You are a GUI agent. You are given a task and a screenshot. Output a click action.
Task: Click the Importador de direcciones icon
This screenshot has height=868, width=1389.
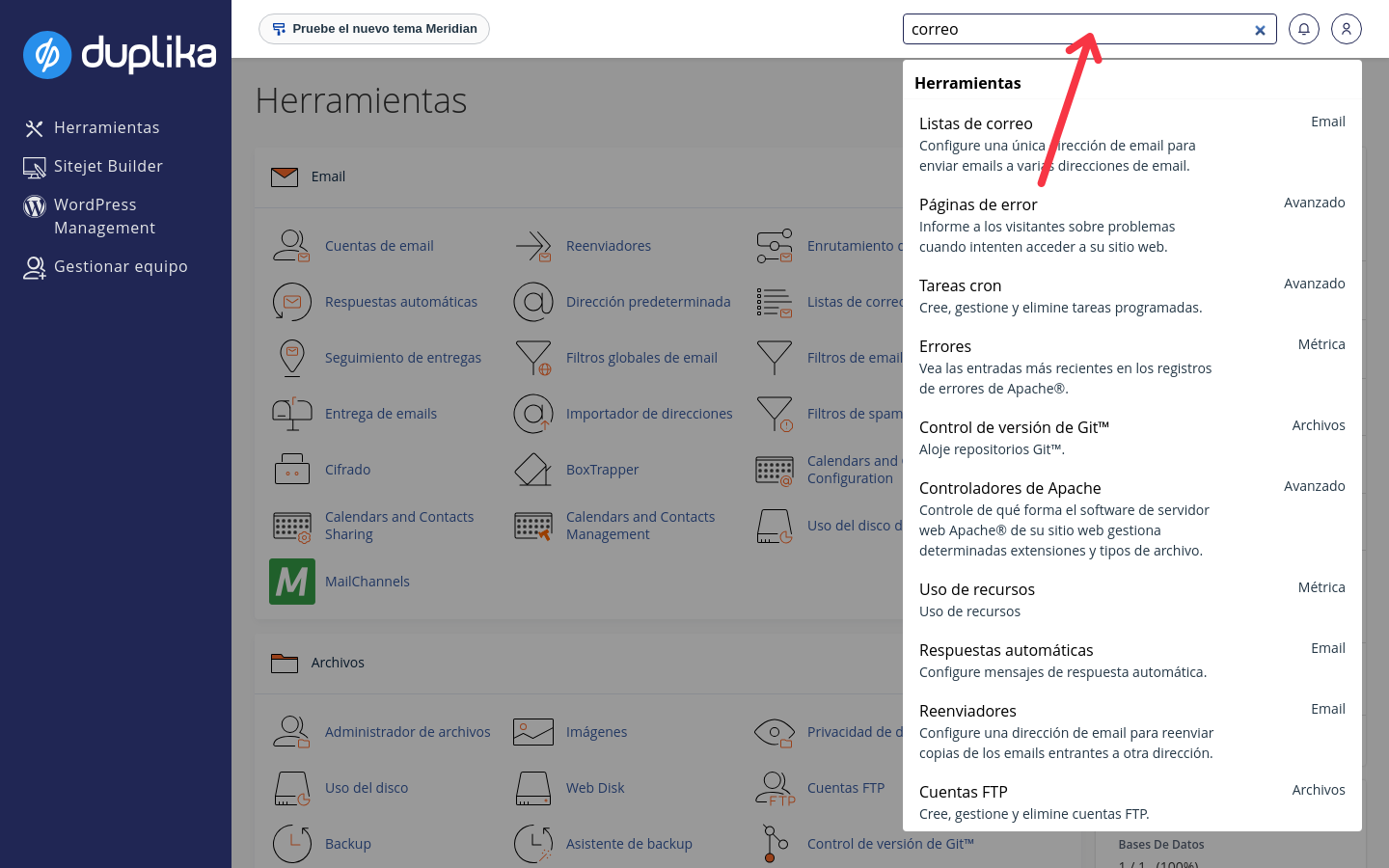[532, 414]
